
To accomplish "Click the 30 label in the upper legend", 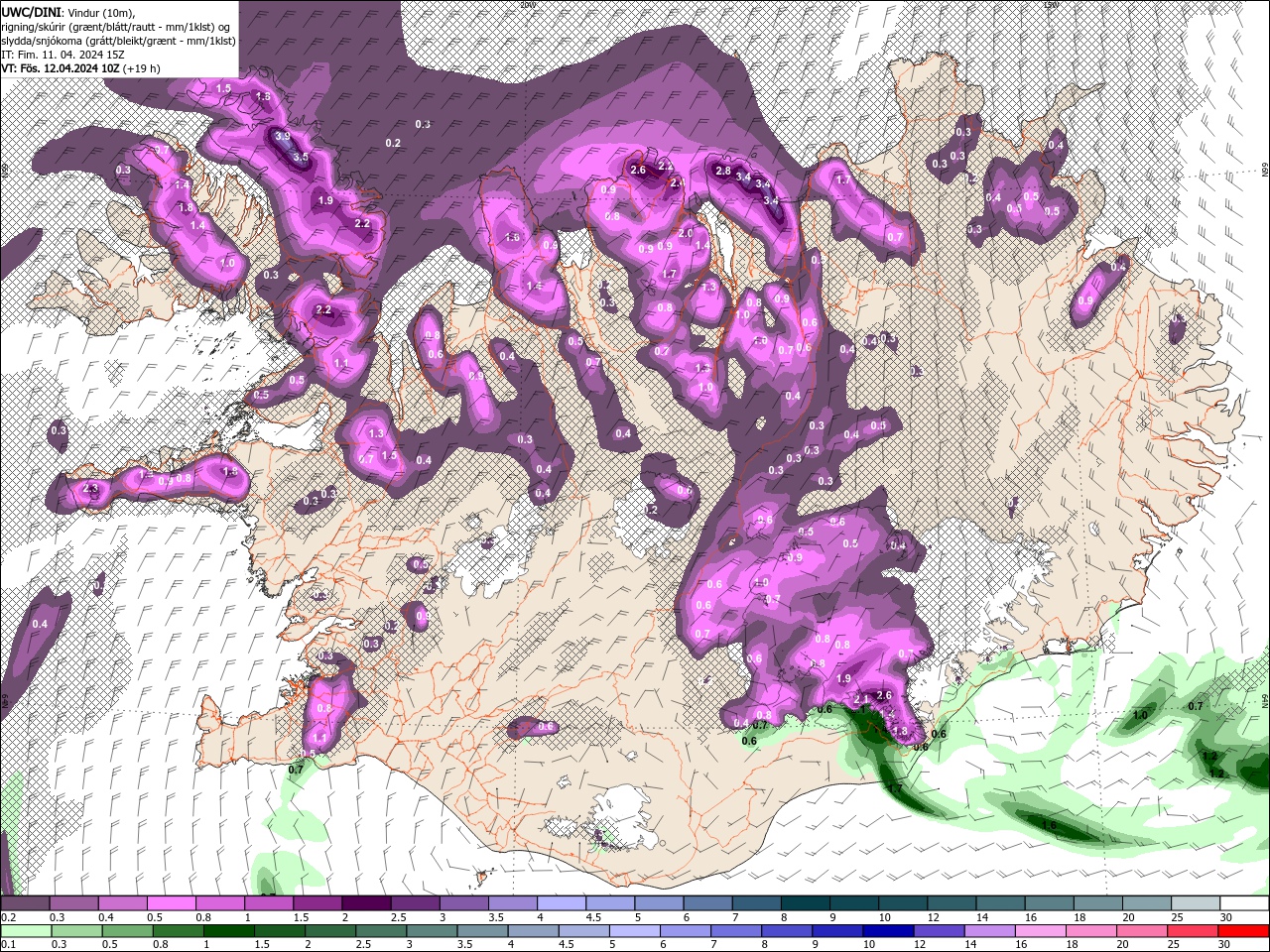I will 1226,917.
